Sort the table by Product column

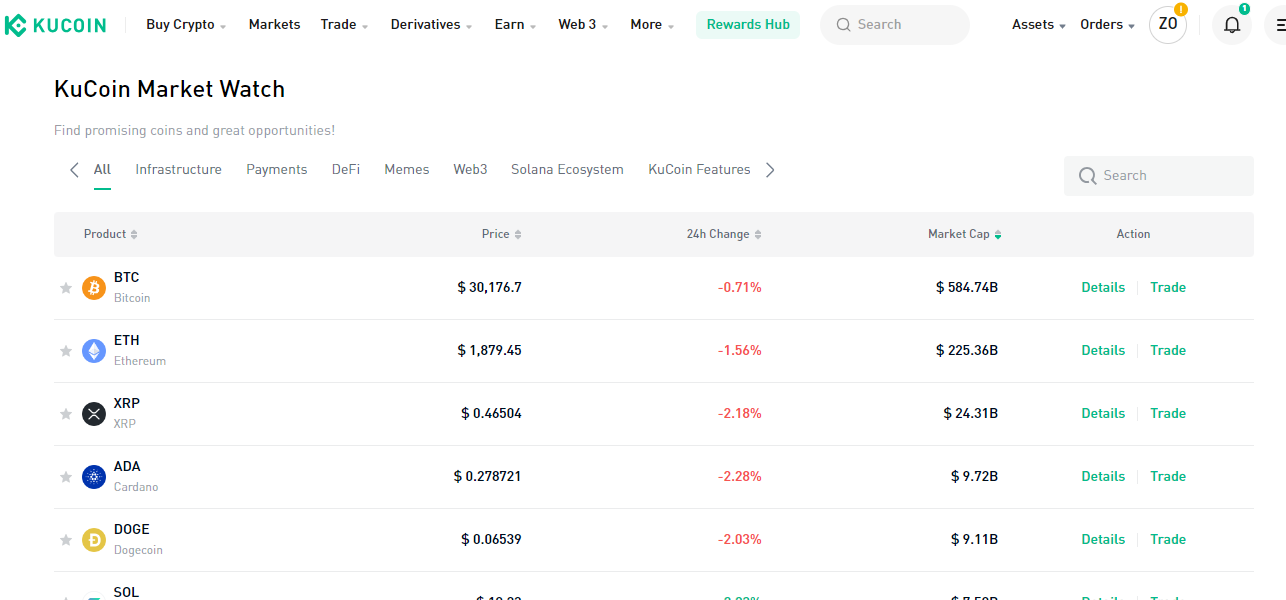point(111,234)
